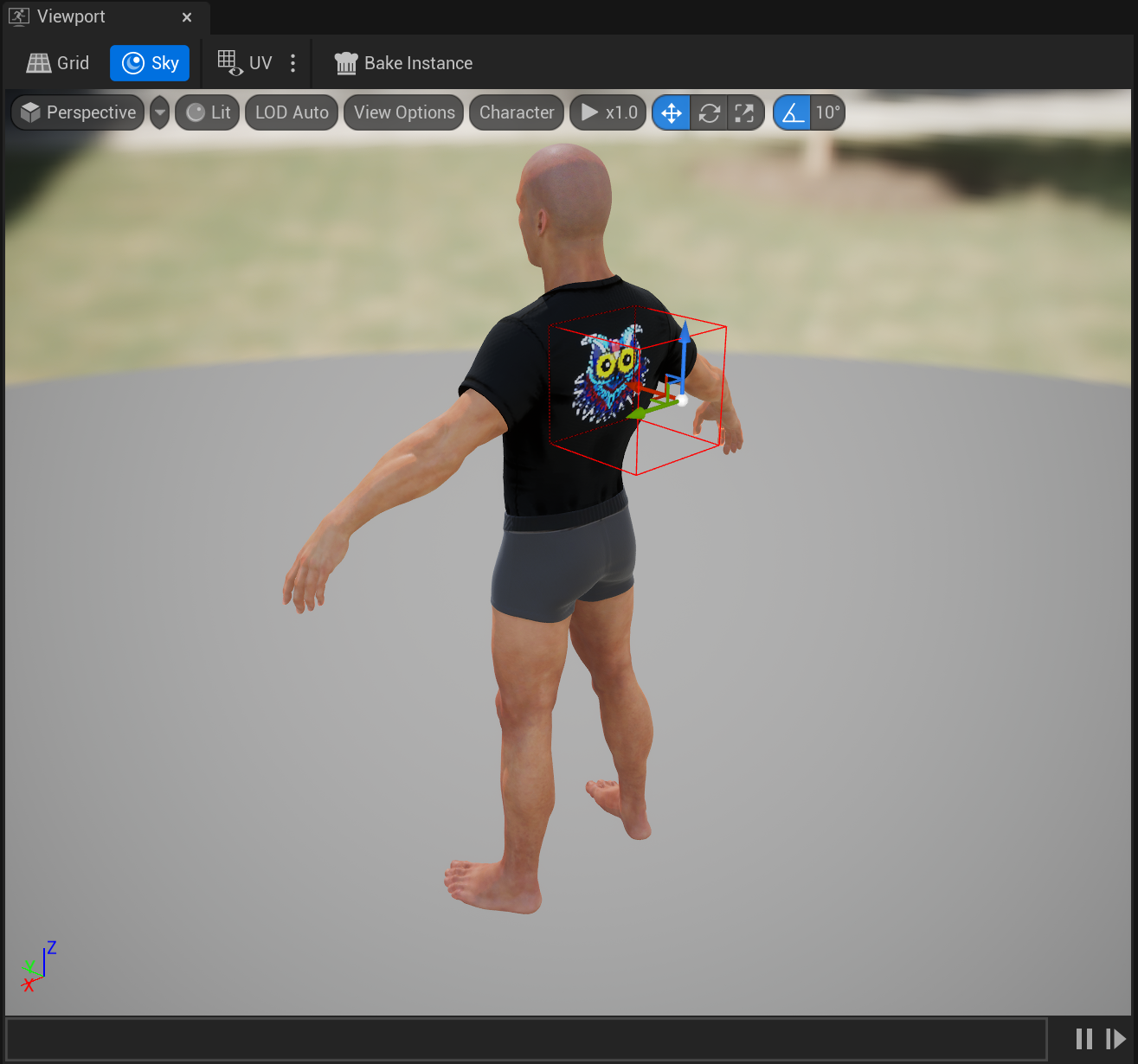Viewport: 1138px width, 1064px height.
Task: Click the owl decal on the shirt
Action: point(609,374)
